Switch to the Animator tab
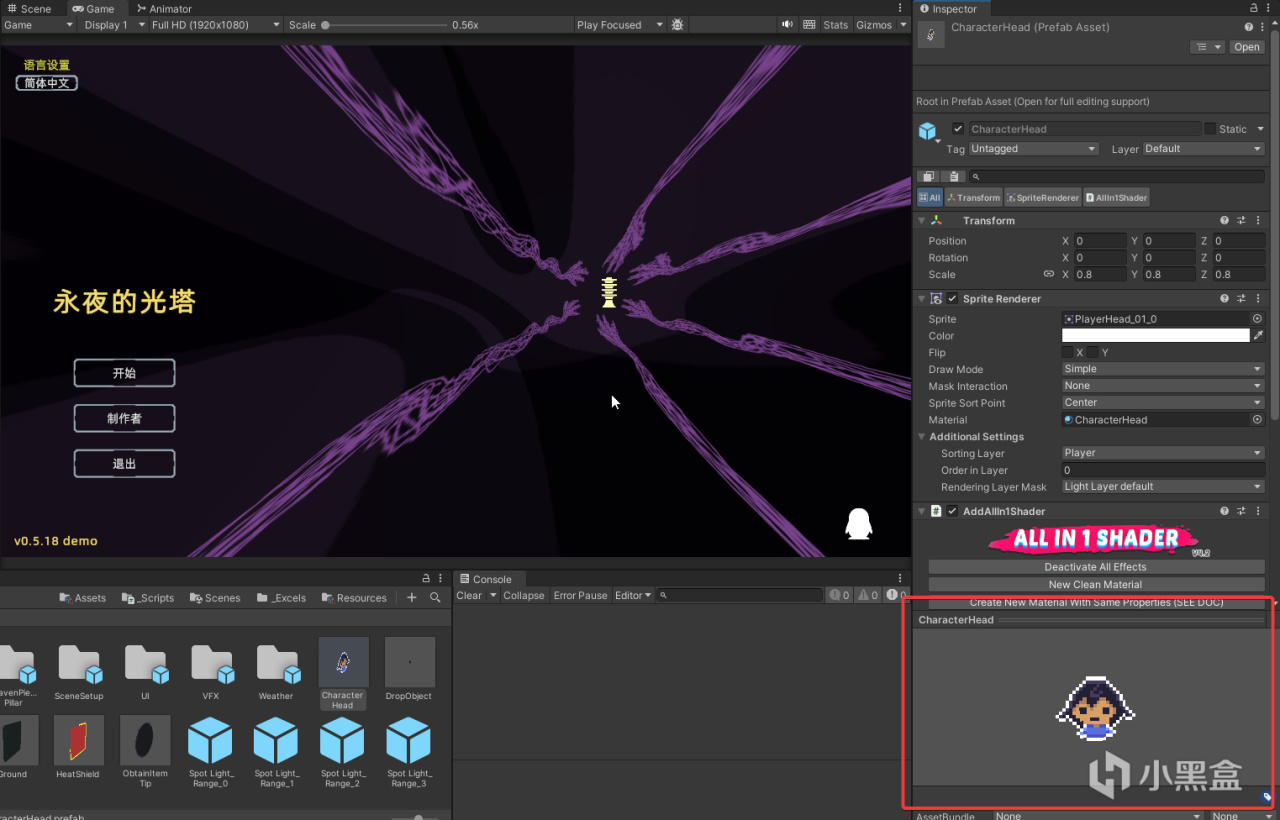Viewport: 1280px width, 820px height. click(x=164, y=9)
